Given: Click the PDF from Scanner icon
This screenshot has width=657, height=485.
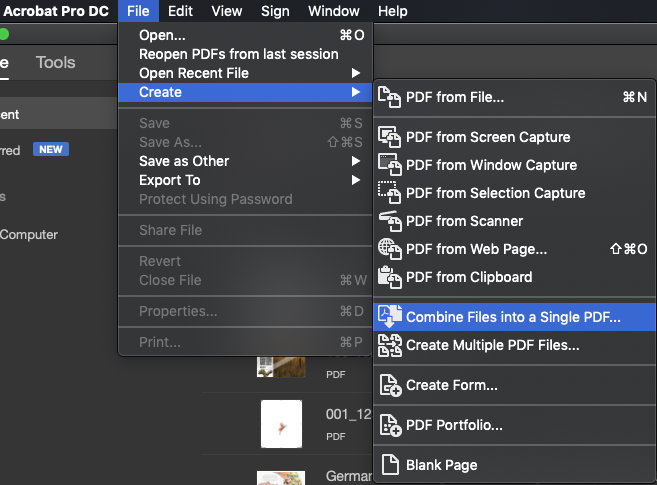Looking at the screenshot, I should [x=390, y=221].
